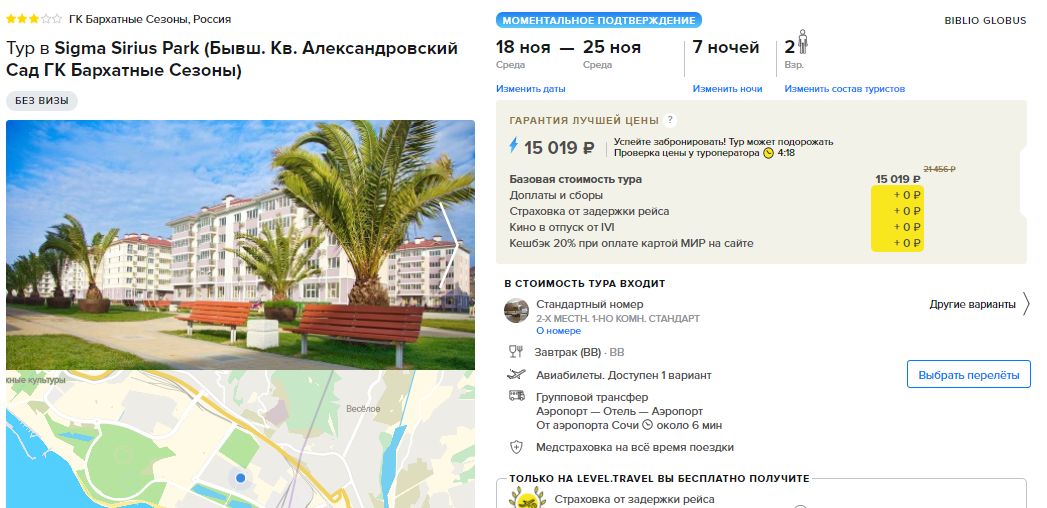Click the group transfer bus icon
Screen dimensions: 1047x508
516,396
